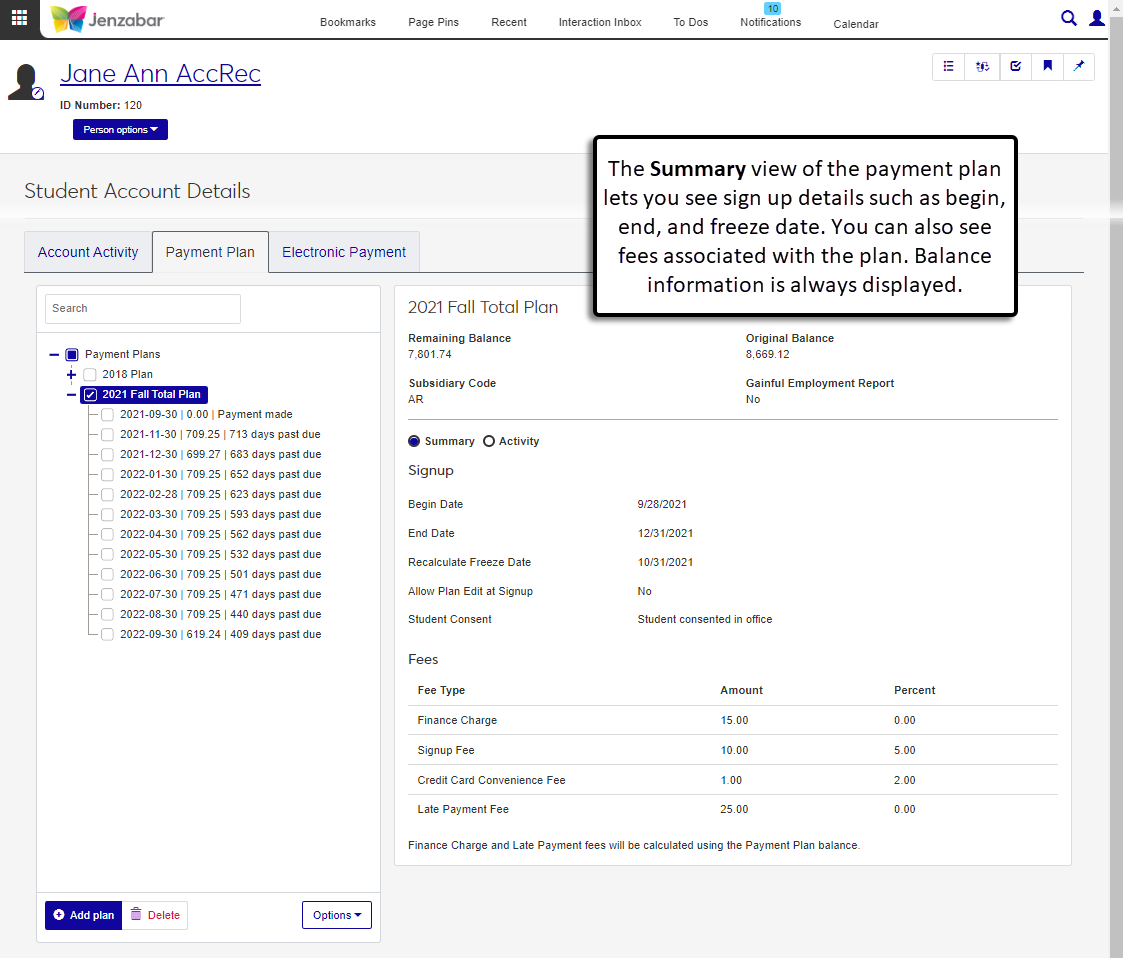Click the payment plan Search field
This screenshot has width=1123, height=958.
(142, 308)
